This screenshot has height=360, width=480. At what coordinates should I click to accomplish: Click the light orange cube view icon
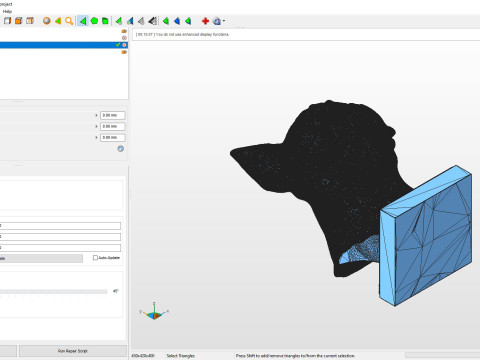[30, 21]
